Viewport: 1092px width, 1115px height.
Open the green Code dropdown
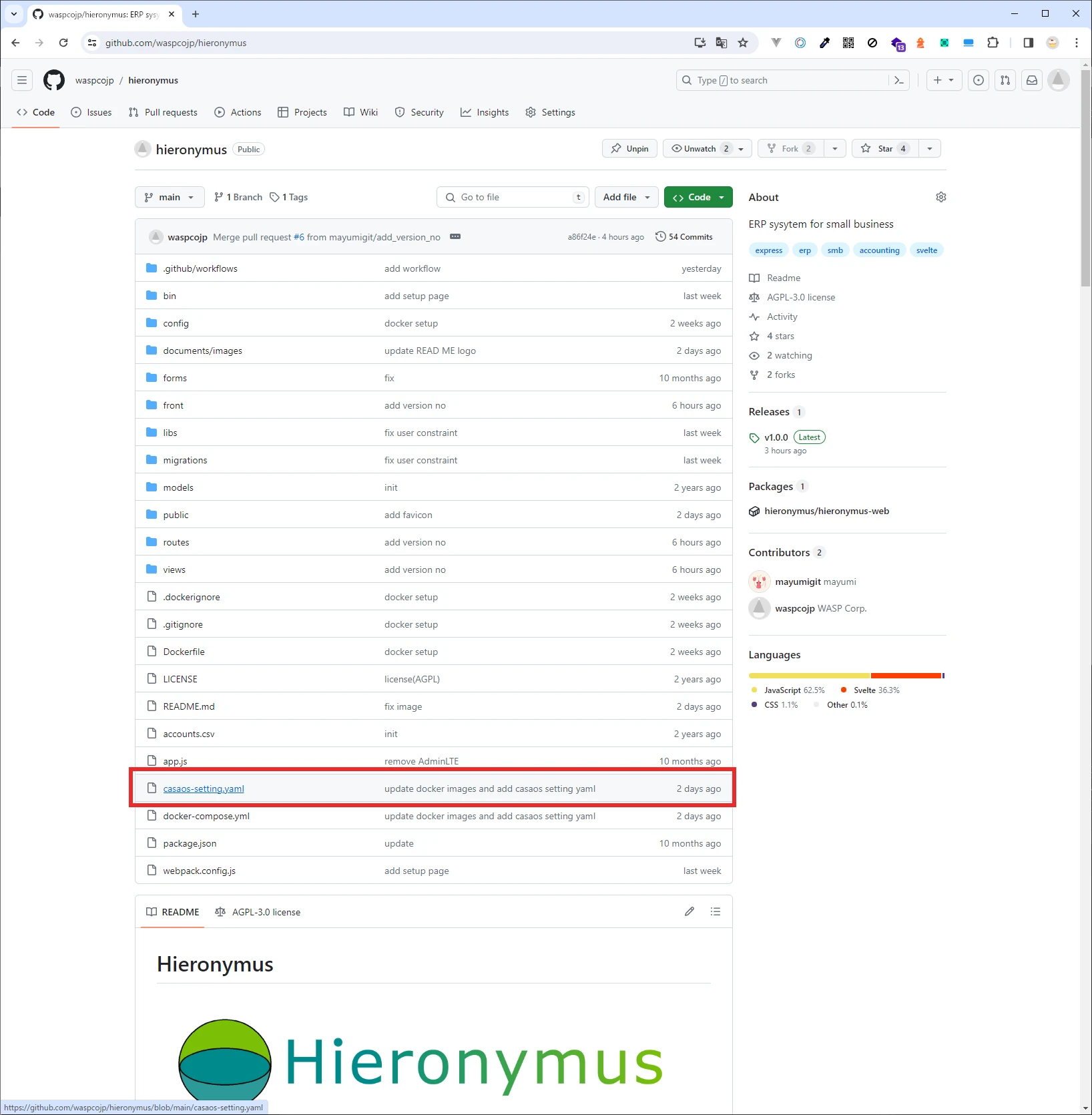click(698, 197)
